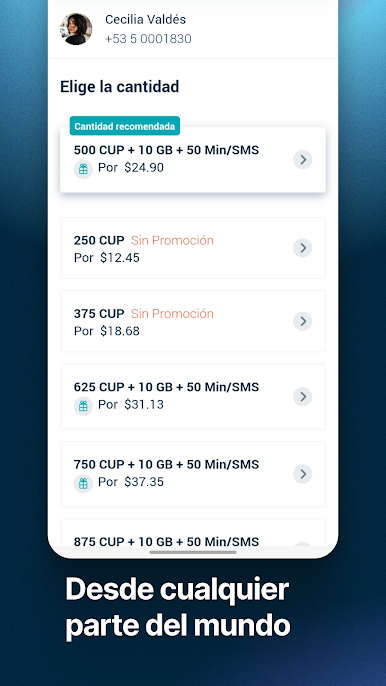Tap chevron arrow on 625 CUP offer

click(302, 396)
